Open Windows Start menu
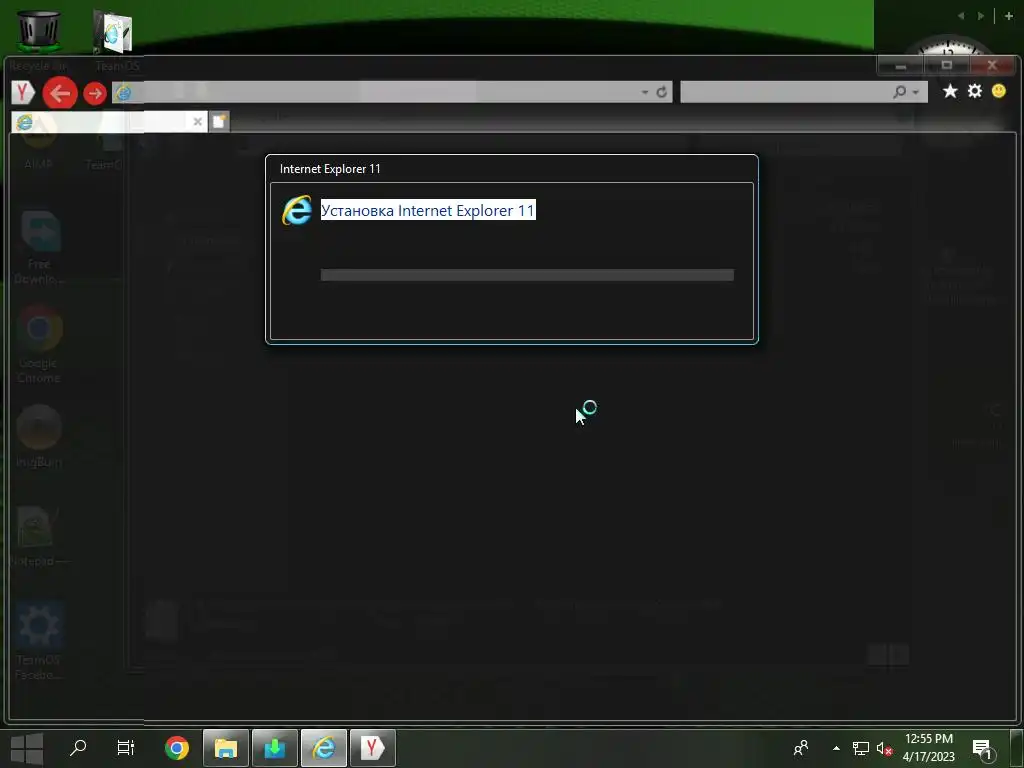The height and width of the screenshot is (768, 1024). (27, 748)
